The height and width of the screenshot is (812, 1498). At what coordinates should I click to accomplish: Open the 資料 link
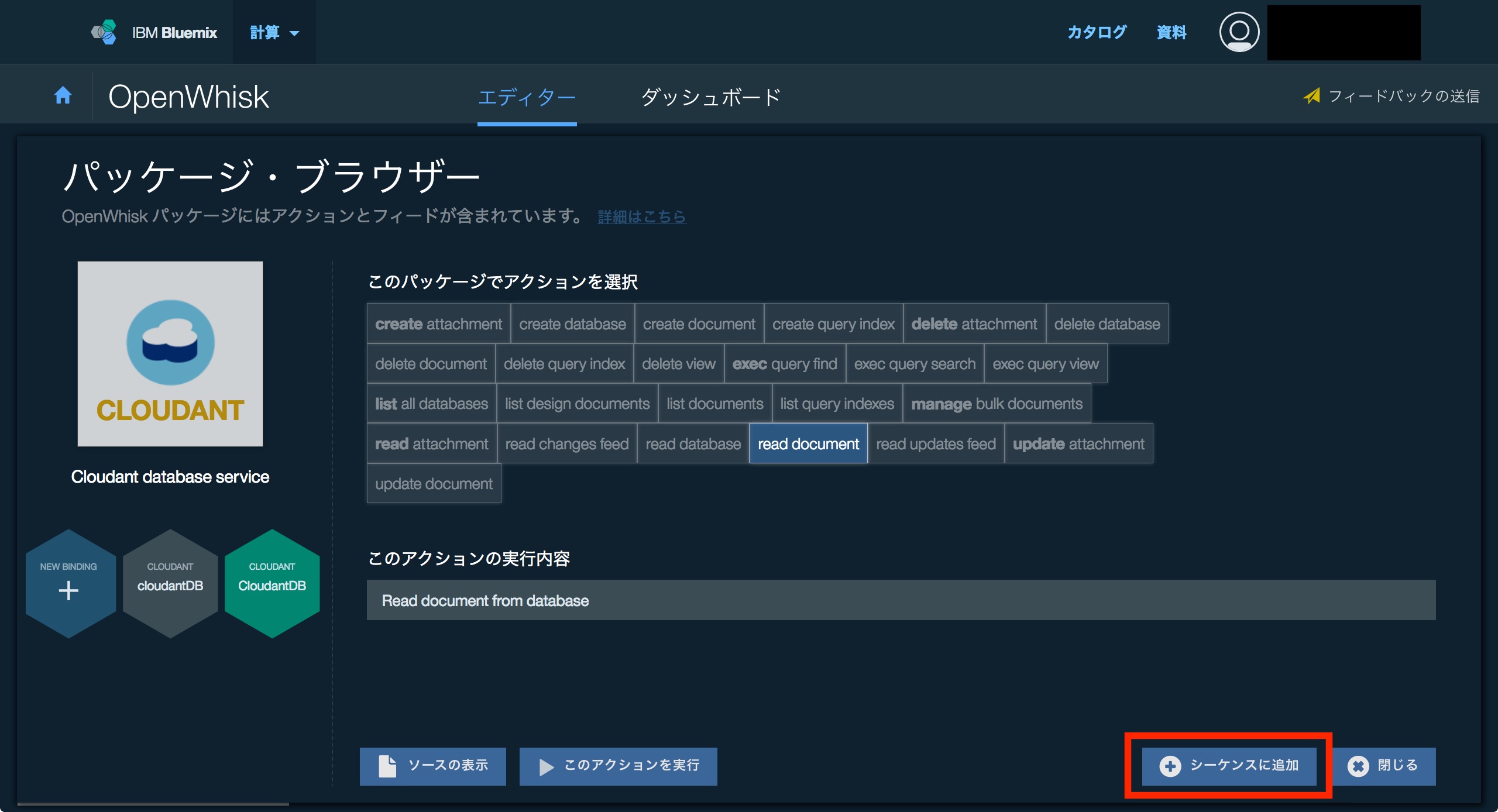(1171, 32)
